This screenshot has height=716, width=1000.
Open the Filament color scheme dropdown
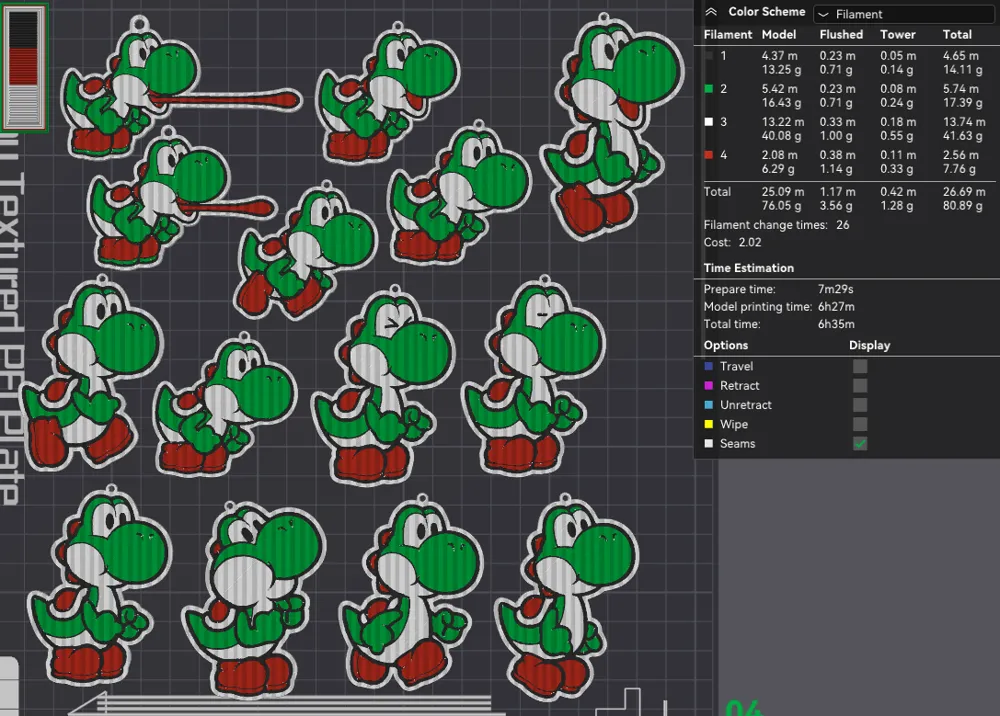coord(902,14)
